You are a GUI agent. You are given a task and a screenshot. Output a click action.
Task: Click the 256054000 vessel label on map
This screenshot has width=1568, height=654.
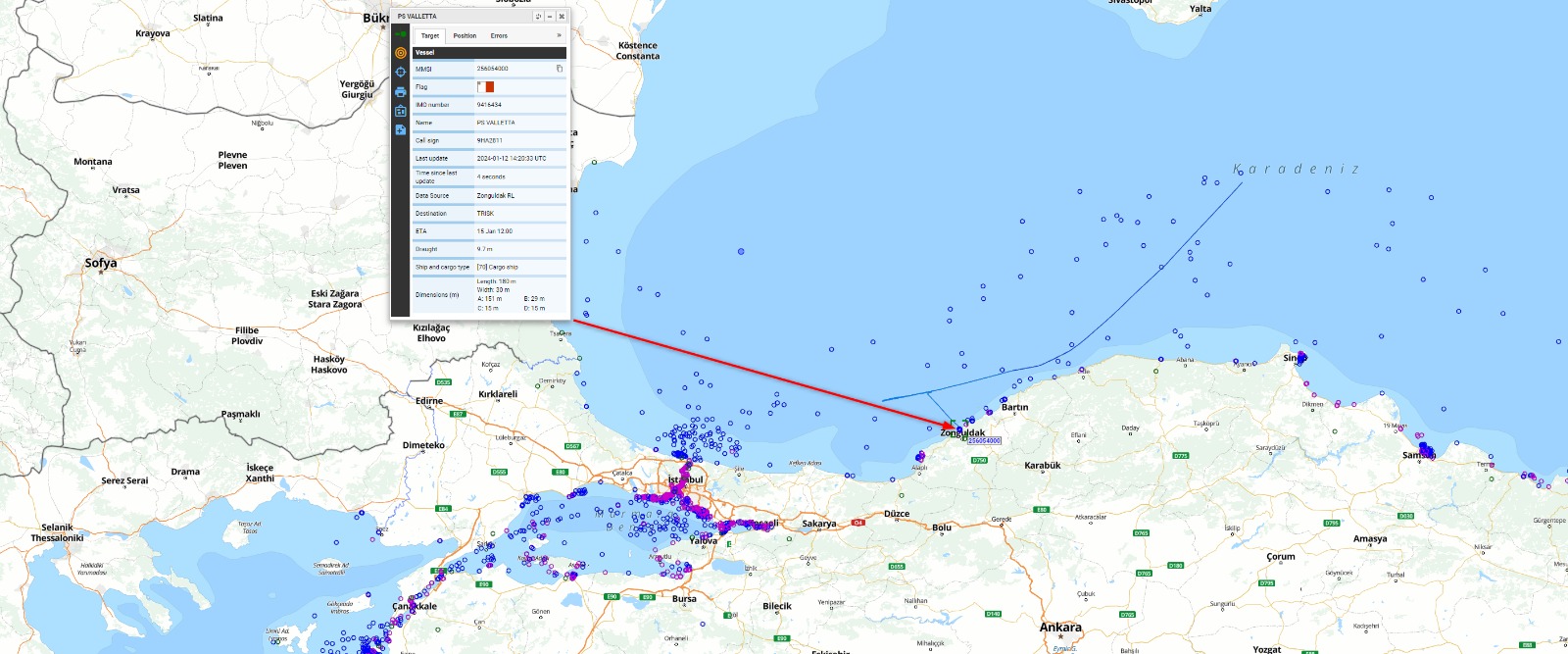click(985, 441)
